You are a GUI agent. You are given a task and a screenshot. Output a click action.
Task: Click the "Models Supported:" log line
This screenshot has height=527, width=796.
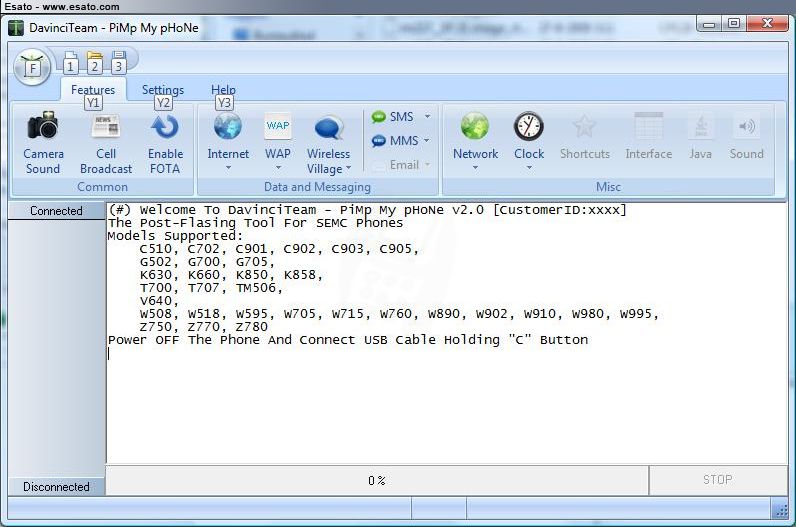(x=175, y=236)
